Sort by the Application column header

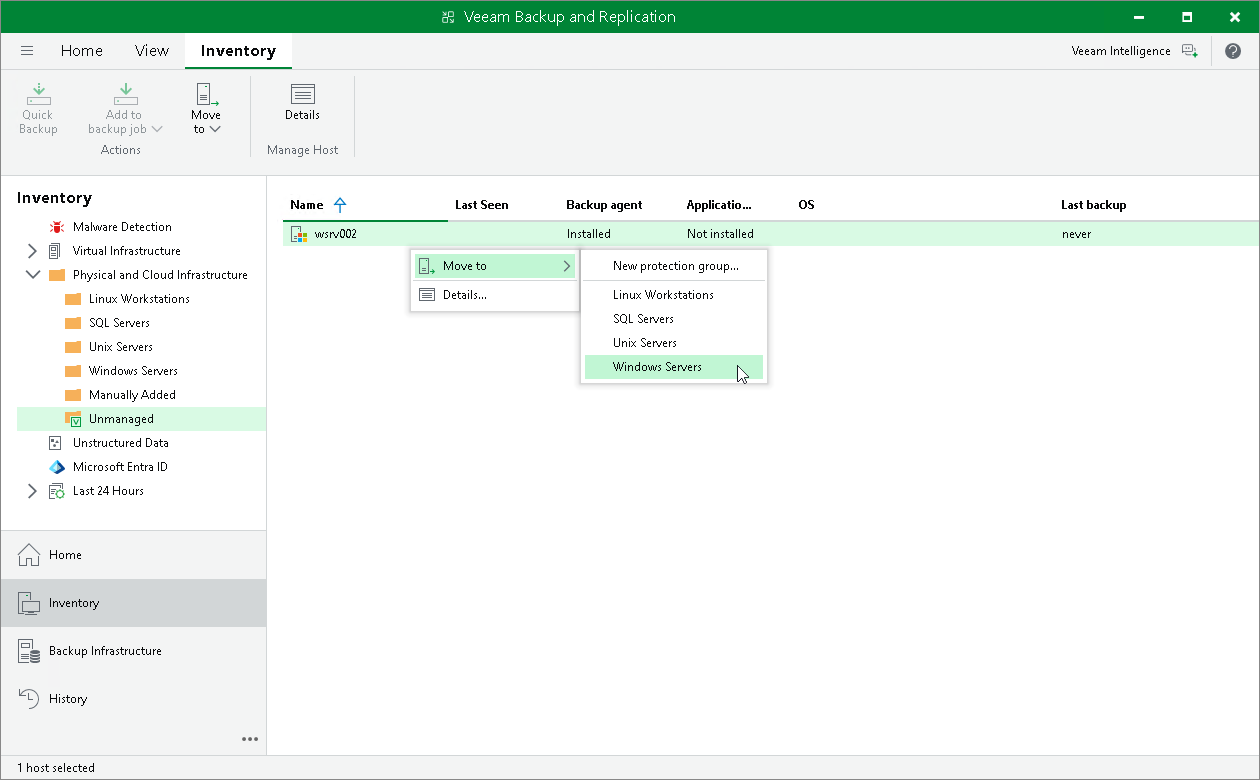[719, 205]
